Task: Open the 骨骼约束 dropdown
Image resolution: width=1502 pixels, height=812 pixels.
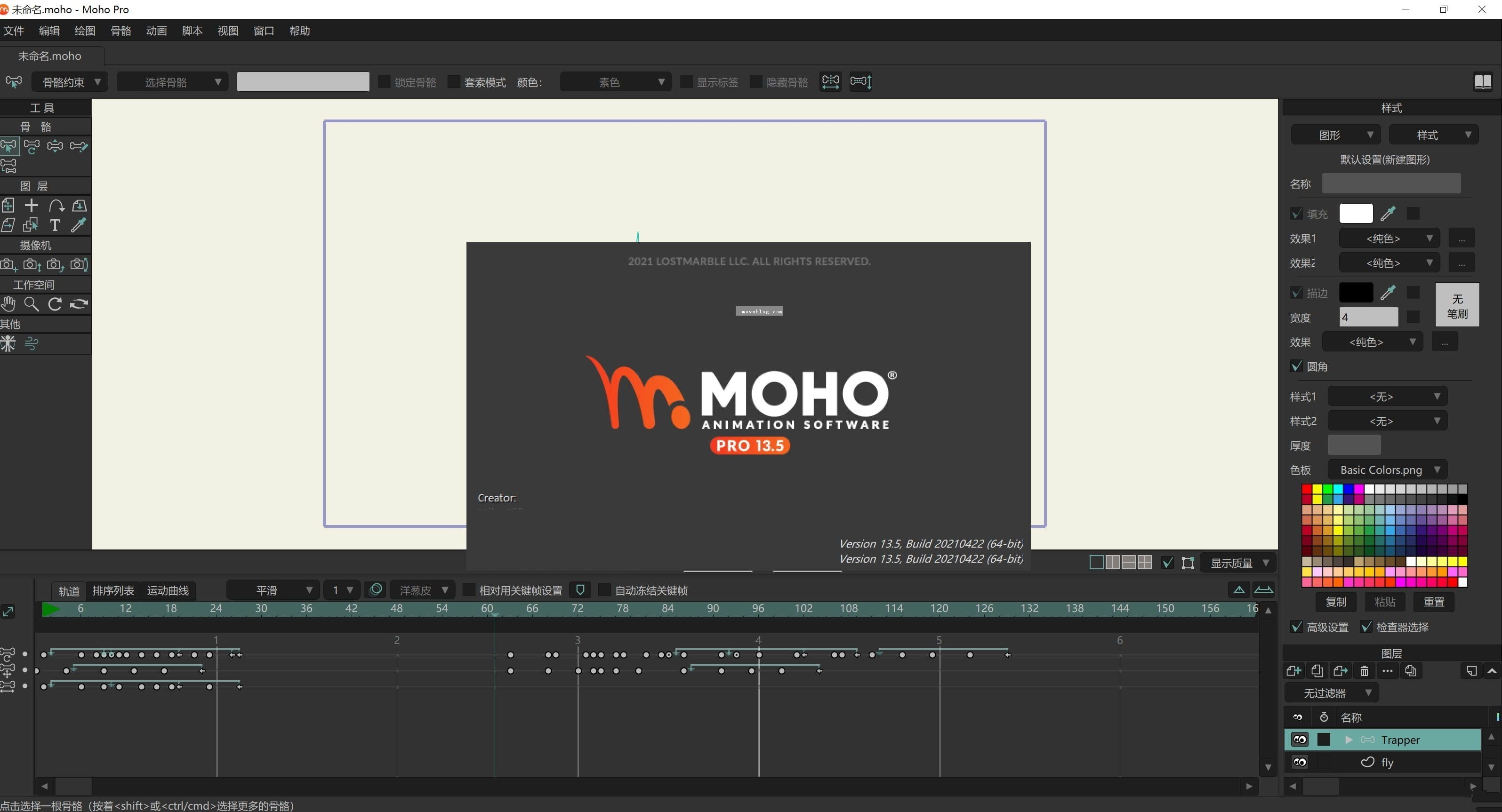Action: coord(71,81)
